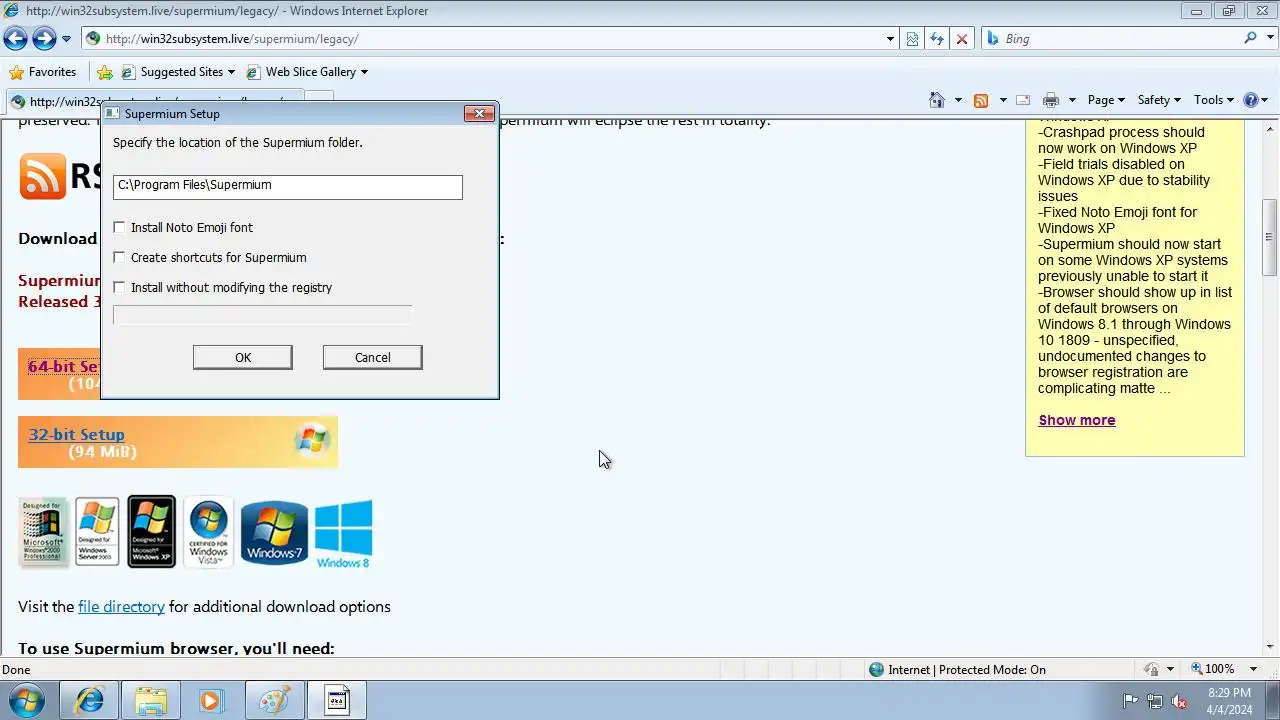The image size is (1280, 720).
Task: Check Create shortcuts for Supermium
Action: pyautogui.click(x=120, y=258)
